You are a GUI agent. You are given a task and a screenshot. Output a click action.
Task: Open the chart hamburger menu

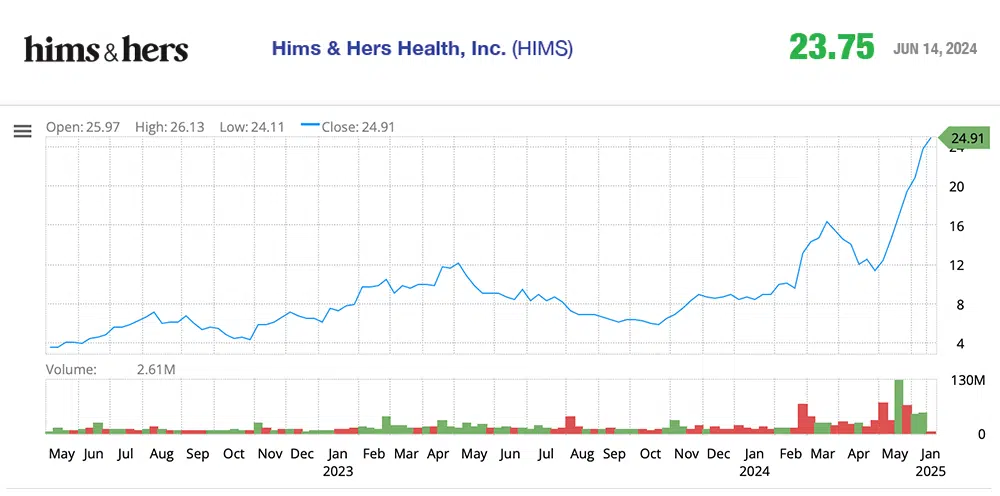coord(22,131)
